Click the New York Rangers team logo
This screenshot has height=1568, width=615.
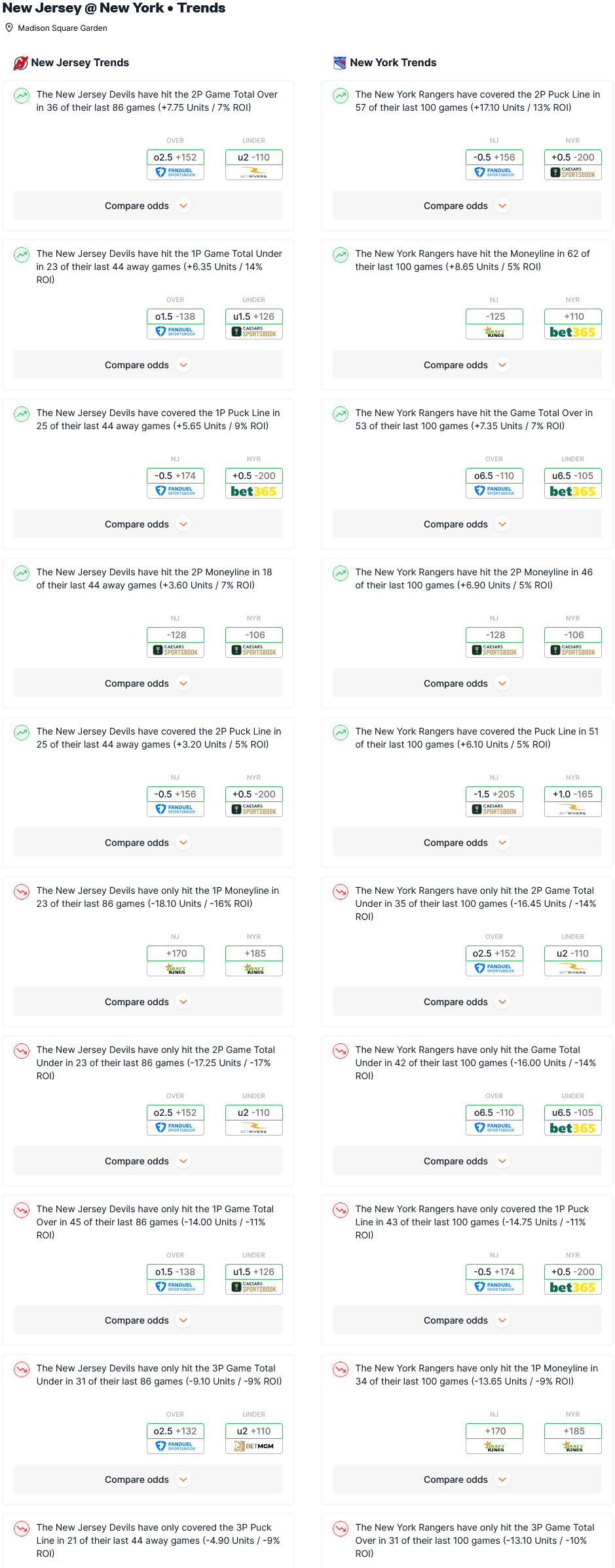pos(340,63)
